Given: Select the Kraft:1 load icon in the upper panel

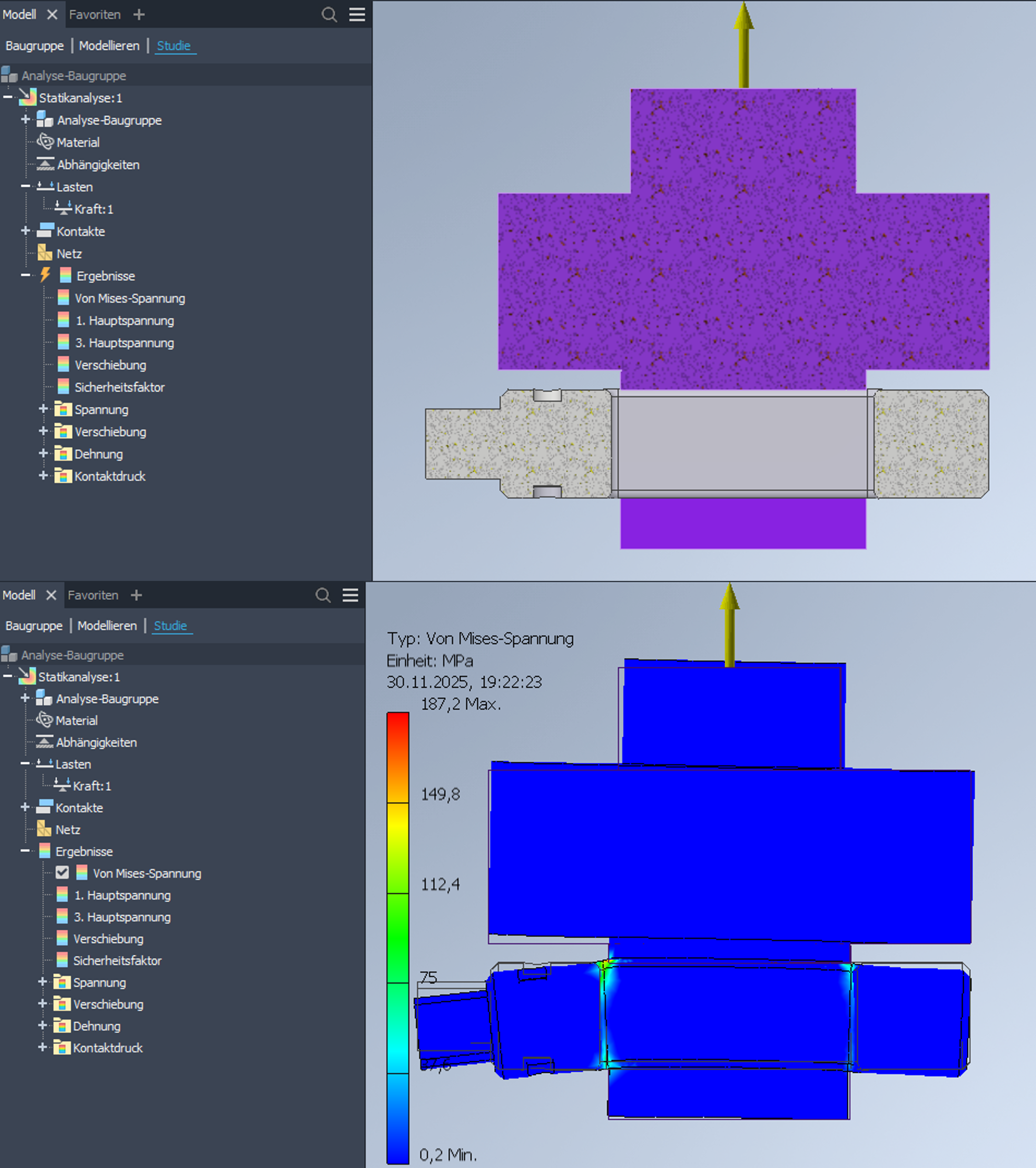Looking at the screenshot, I should point(63,208).
